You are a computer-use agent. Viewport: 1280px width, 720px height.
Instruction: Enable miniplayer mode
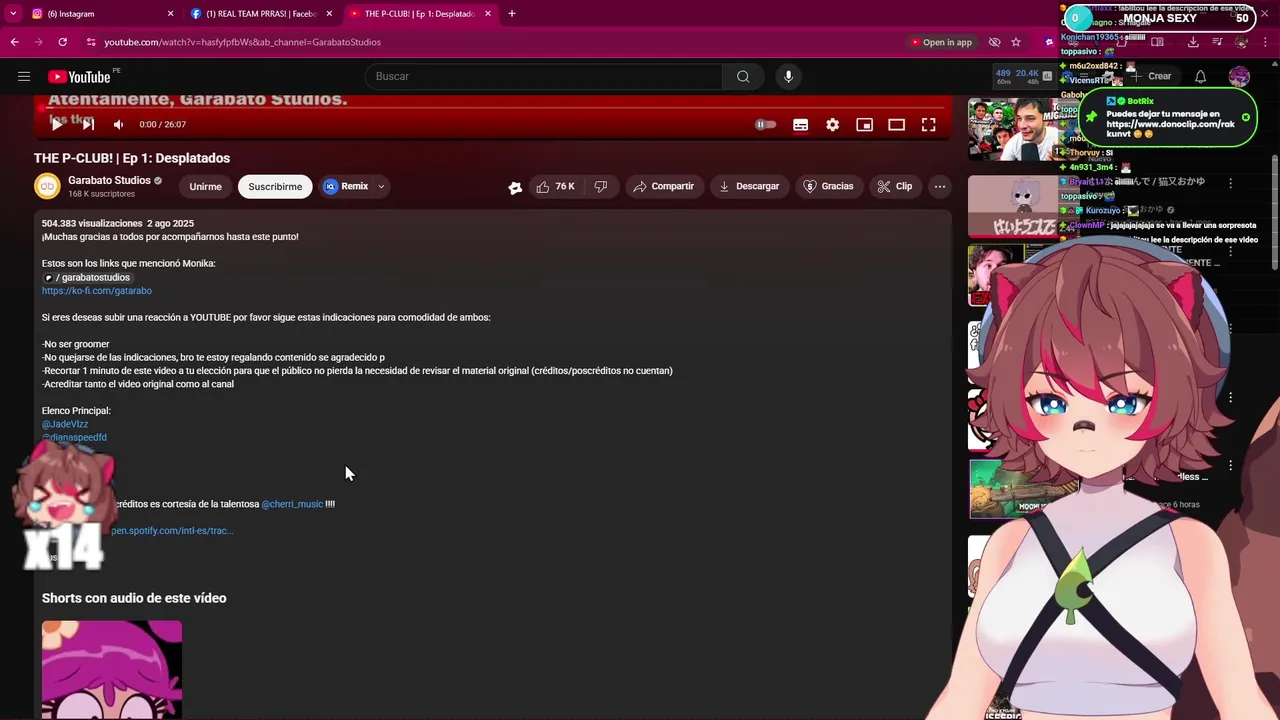864,124
